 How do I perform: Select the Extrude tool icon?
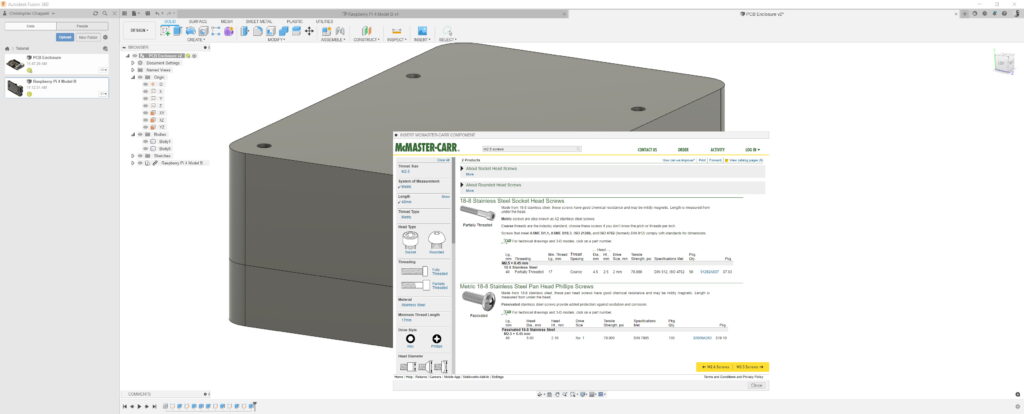(x=177, y=31)
